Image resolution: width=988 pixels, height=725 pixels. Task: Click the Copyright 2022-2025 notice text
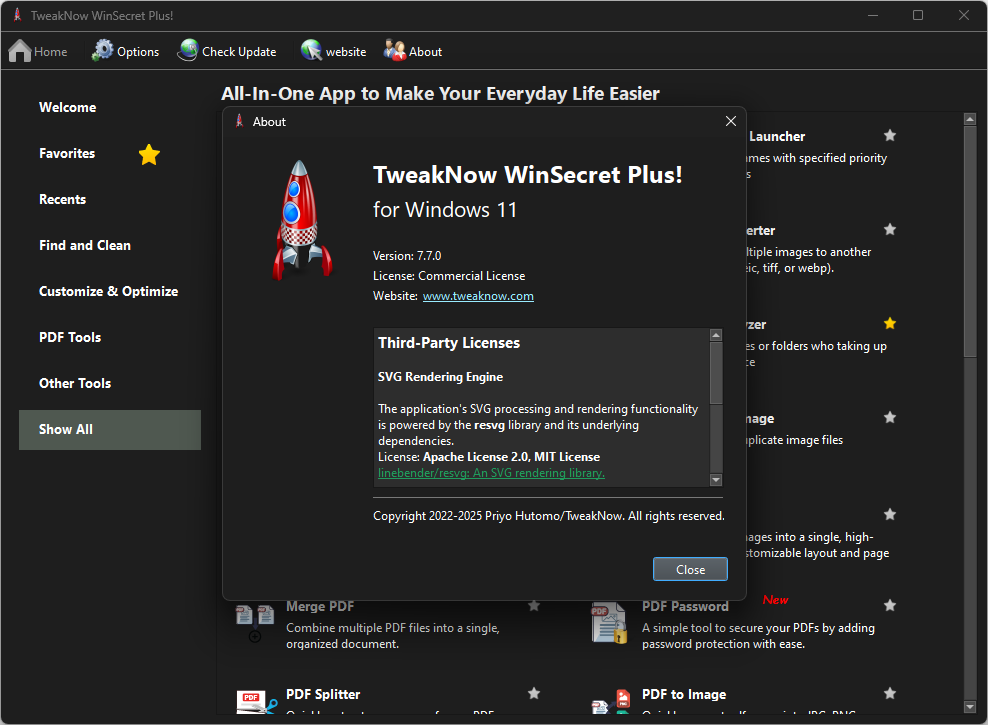[x=549, y=516]
